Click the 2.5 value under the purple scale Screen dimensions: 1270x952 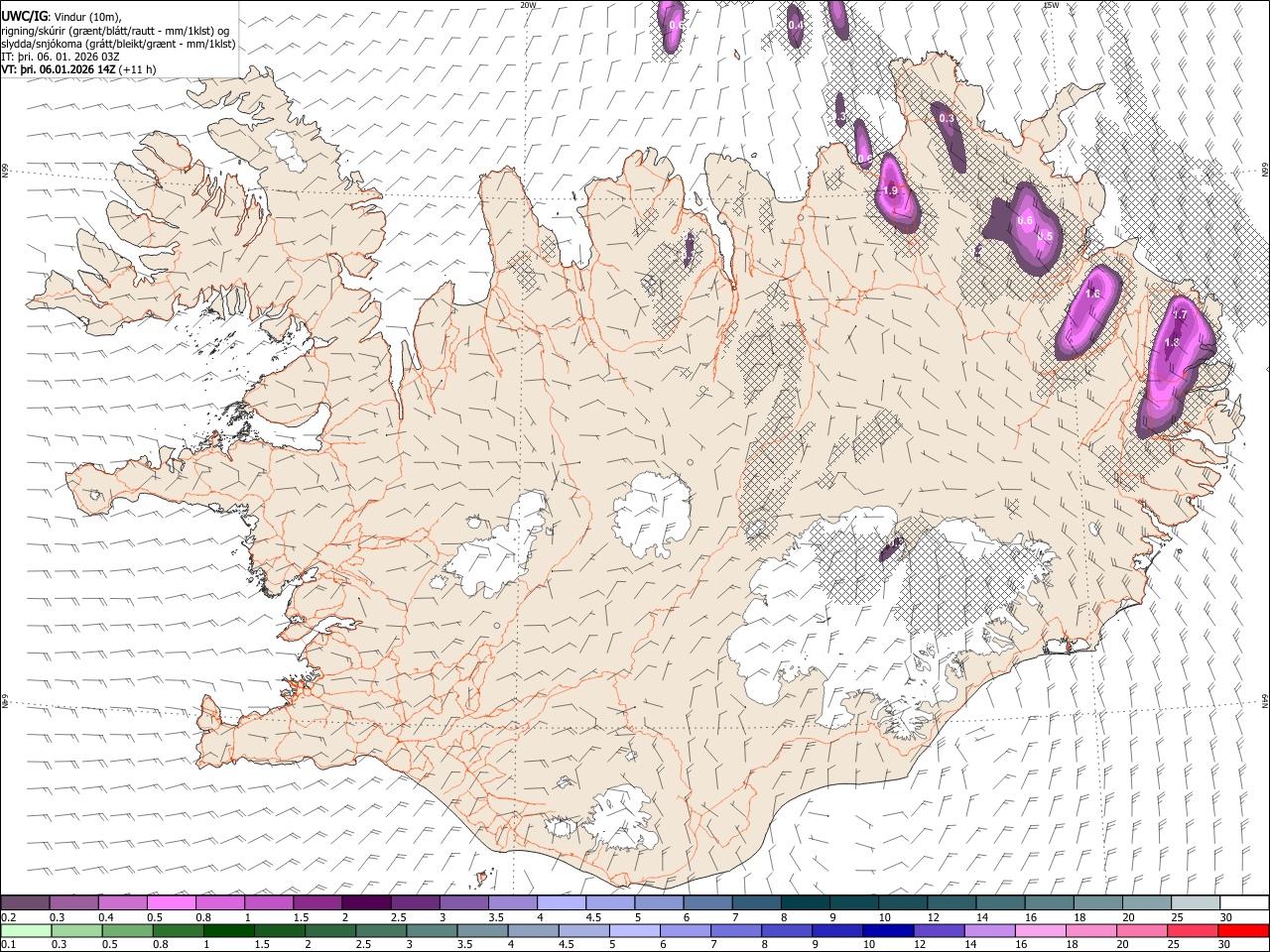(x=398, y=917)
